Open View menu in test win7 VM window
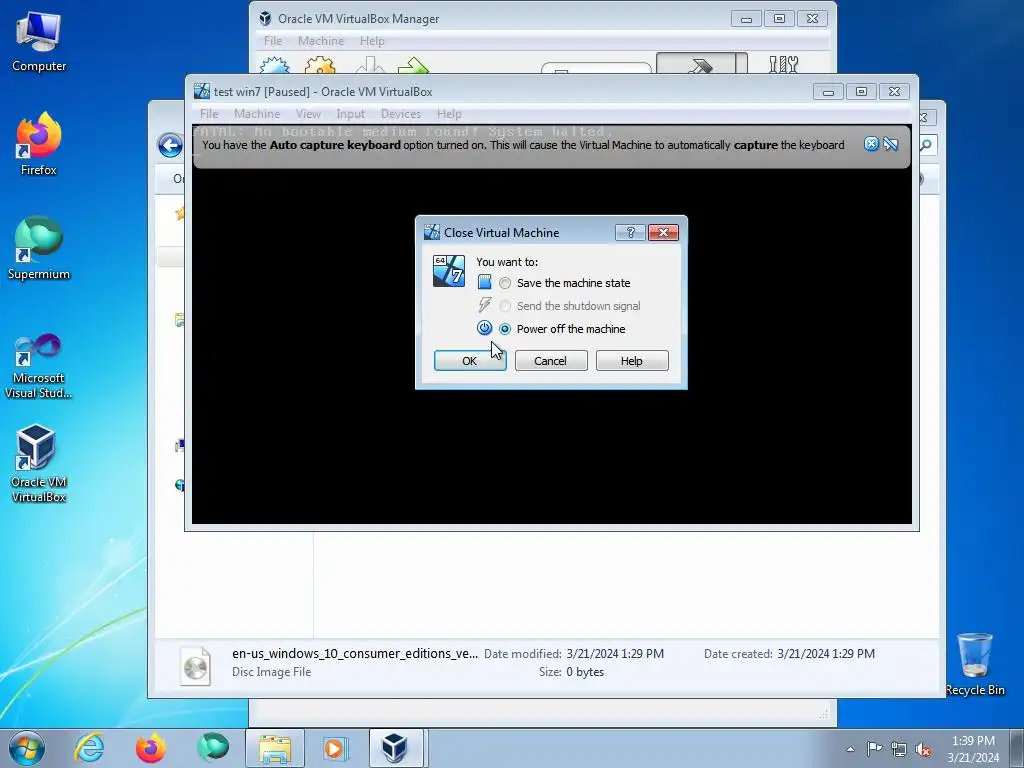The width and height of the screenshot is (1024, 768). click(x=308, y=114)
